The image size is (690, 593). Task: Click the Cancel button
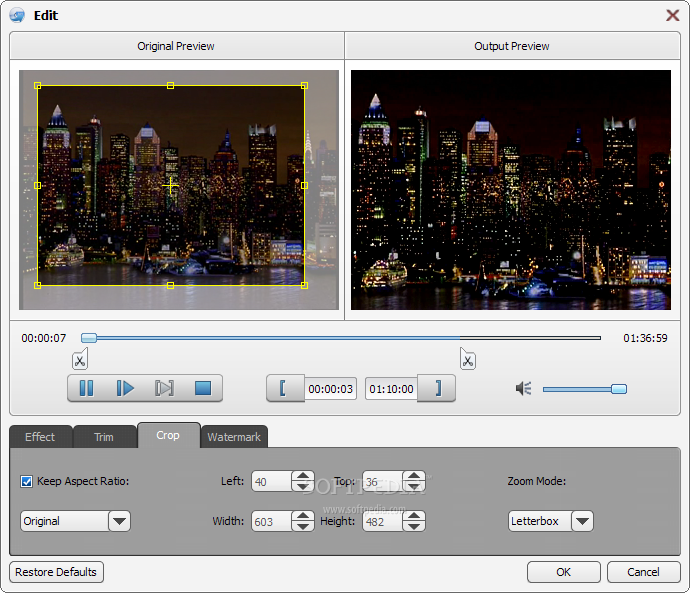(643, 572)
